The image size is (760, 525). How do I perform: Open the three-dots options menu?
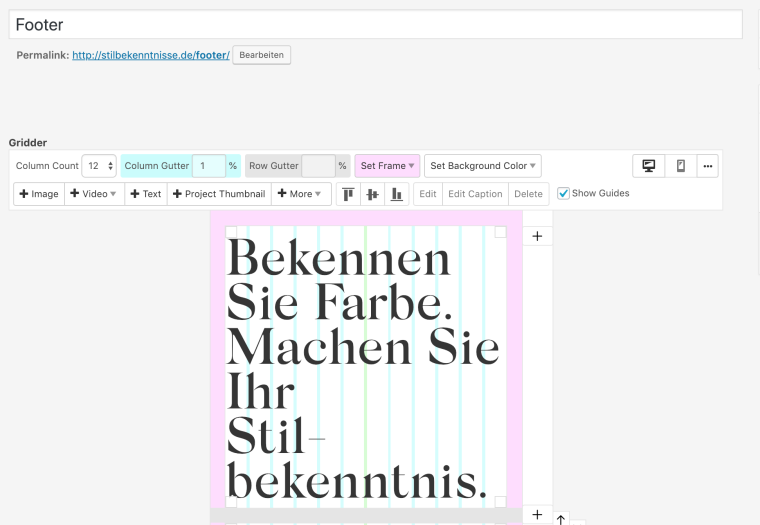tap(707, 166)
